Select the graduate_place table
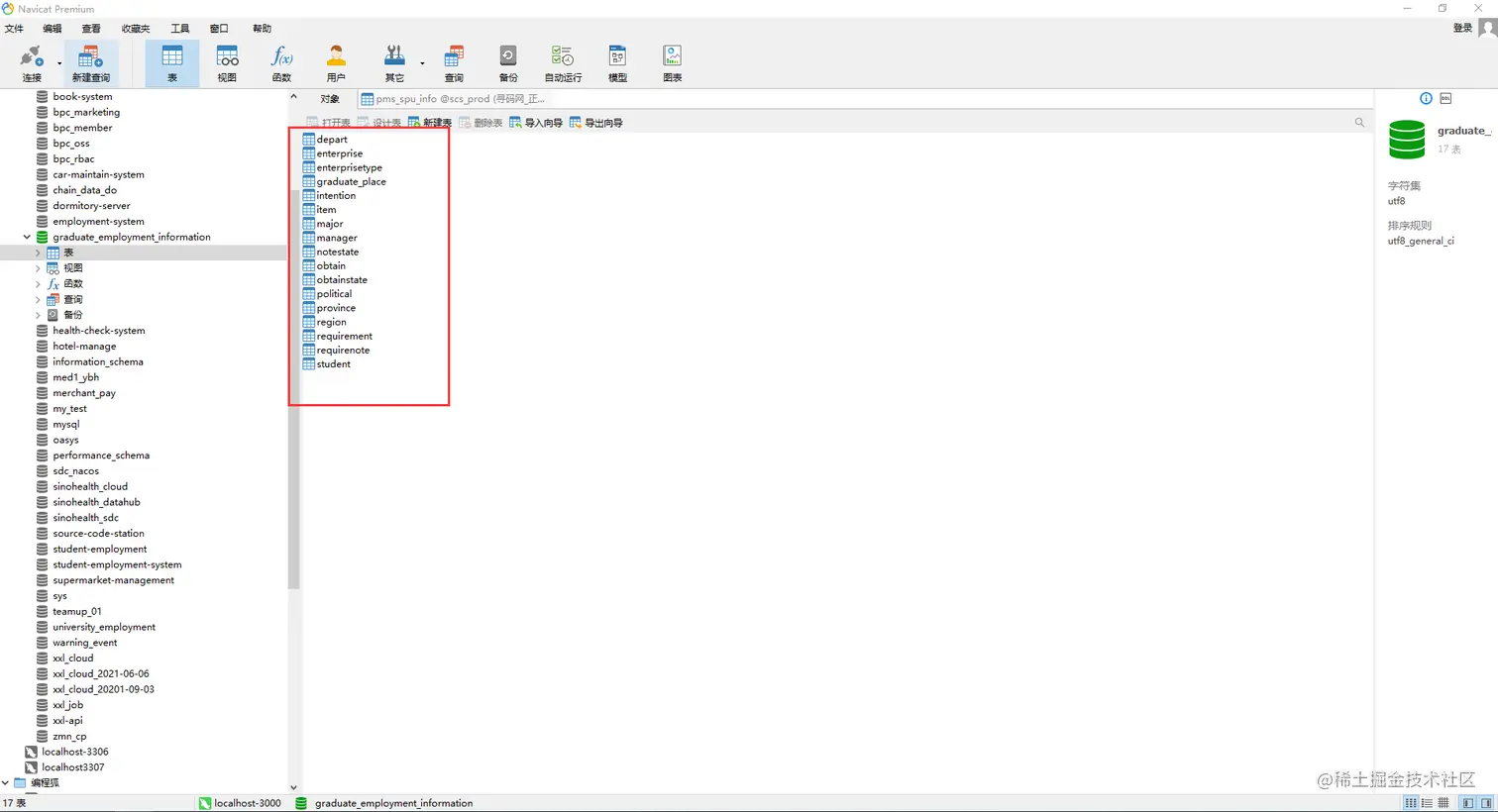1498x812 pixels. point(351,181)
